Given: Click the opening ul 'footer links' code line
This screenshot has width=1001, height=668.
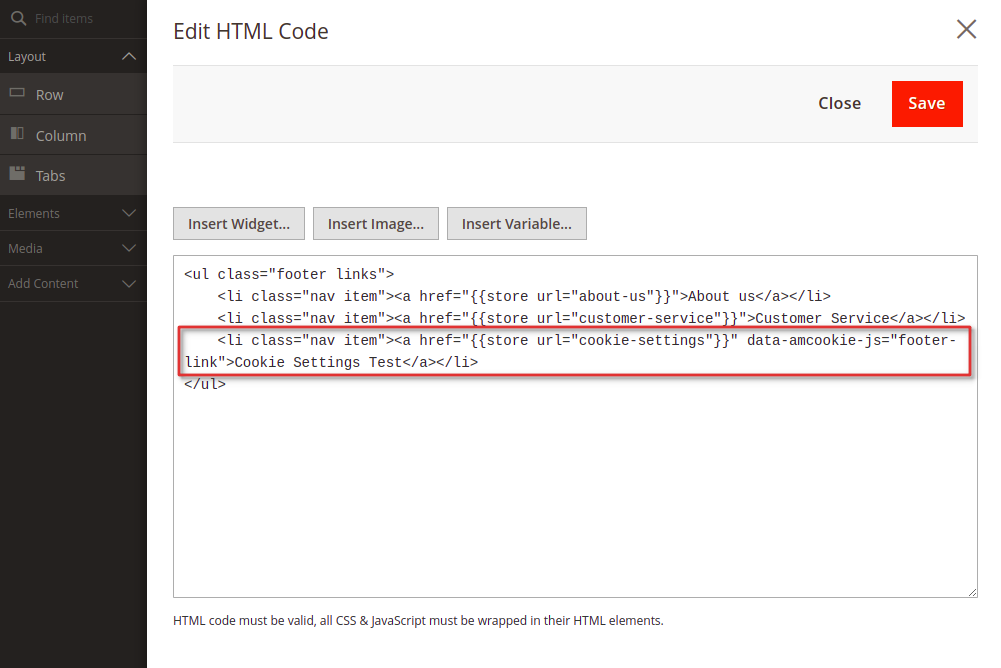Looking at the screenshot, I should pyautogui.click(x=289, y=274).
